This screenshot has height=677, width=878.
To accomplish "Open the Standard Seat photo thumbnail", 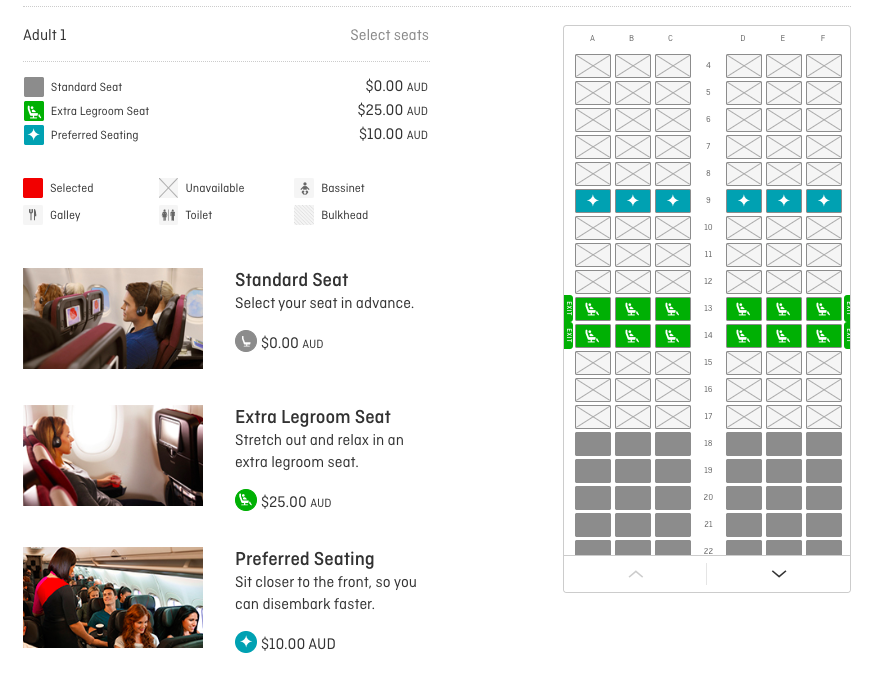I will click(x=113, y=318).
